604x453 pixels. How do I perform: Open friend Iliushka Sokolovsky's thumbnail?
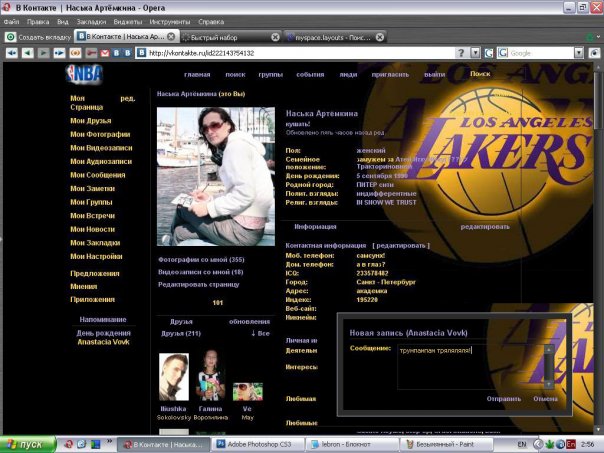pyautogui.click(x=174, y=377)
